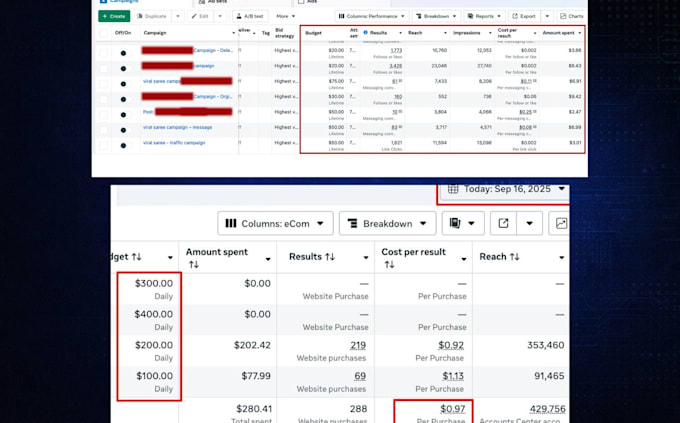This screenshot has width=680, height=423.
Task: Click the Export button
Action: (x=524, y=16)
